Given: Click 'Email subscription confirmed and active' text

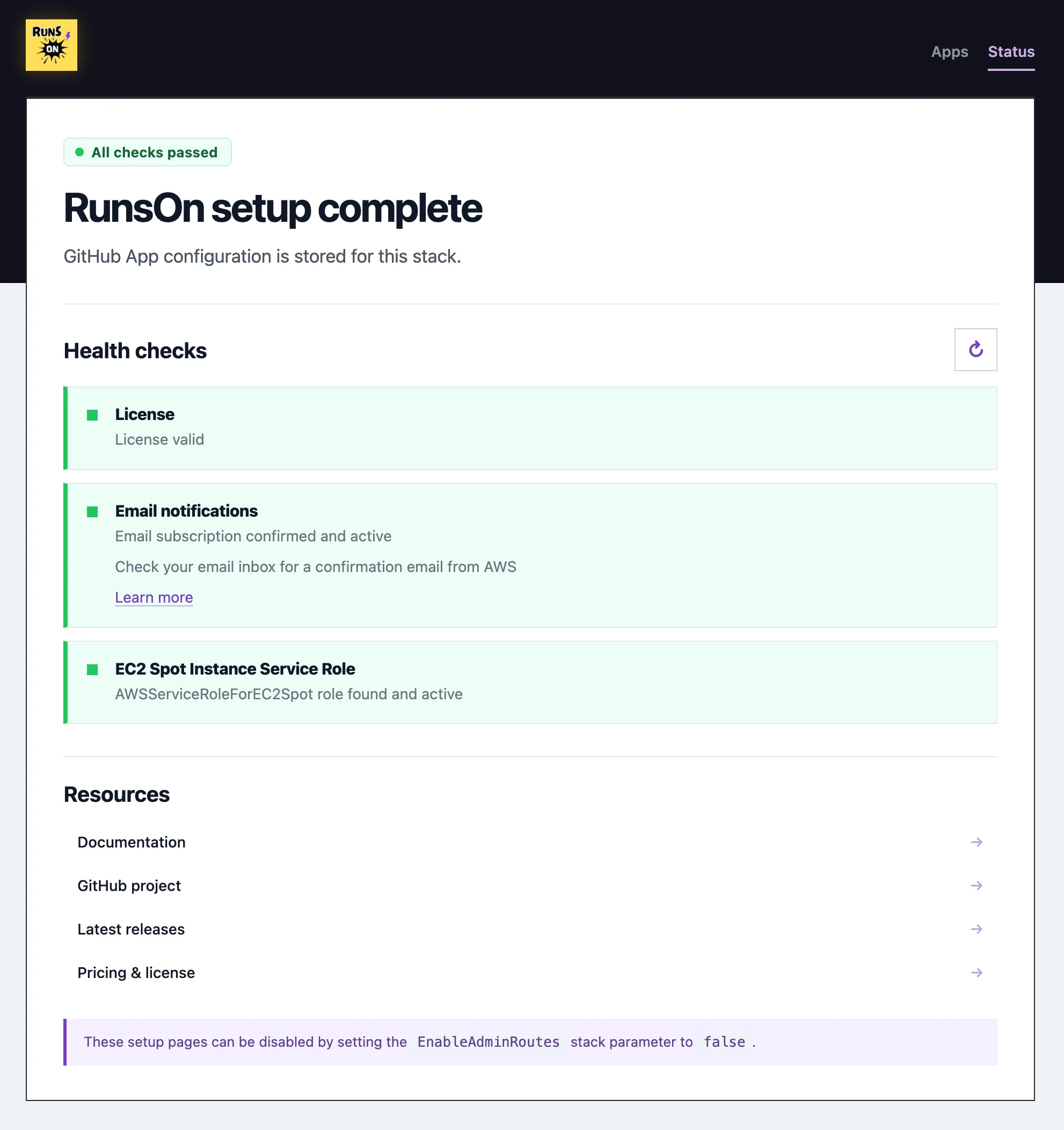Looking at the screenshot, I should pos(253,536).
